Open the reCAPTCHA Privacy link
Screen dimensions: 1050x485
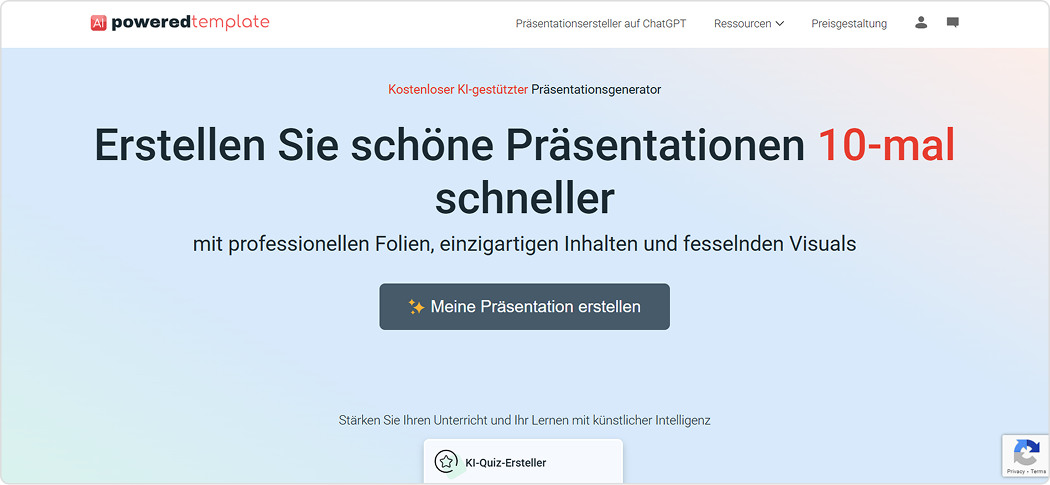pyautogui.click(x=1015, y=472)
